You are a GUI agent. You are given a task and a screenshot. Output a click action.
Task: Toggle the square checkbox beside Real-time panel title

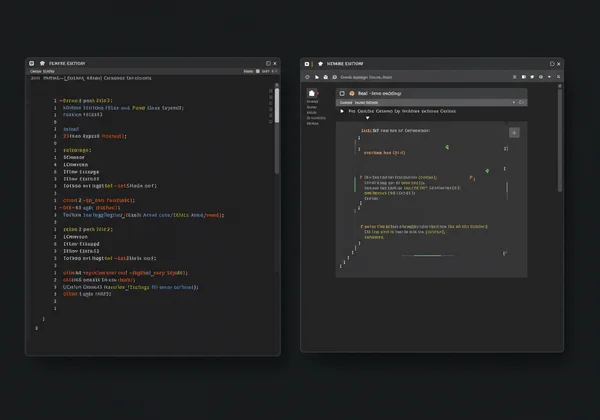[x=342, y=93]
